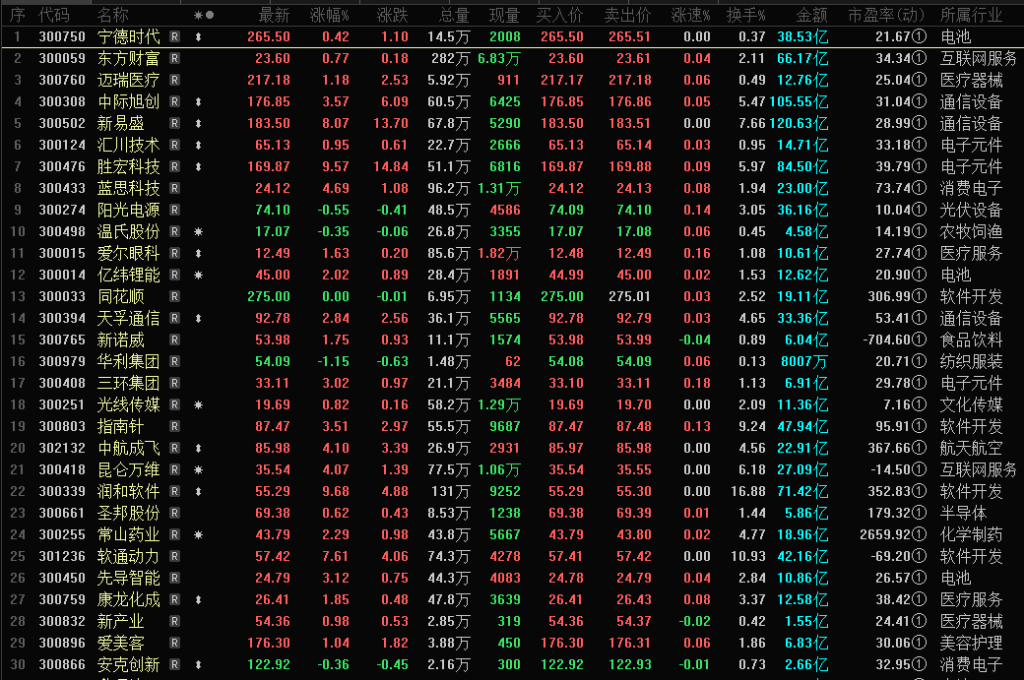Click the R badge beside 圣邦股份
Image resolution: width=1024 pixels, height=680 pixels.
(x=174, y=513)
